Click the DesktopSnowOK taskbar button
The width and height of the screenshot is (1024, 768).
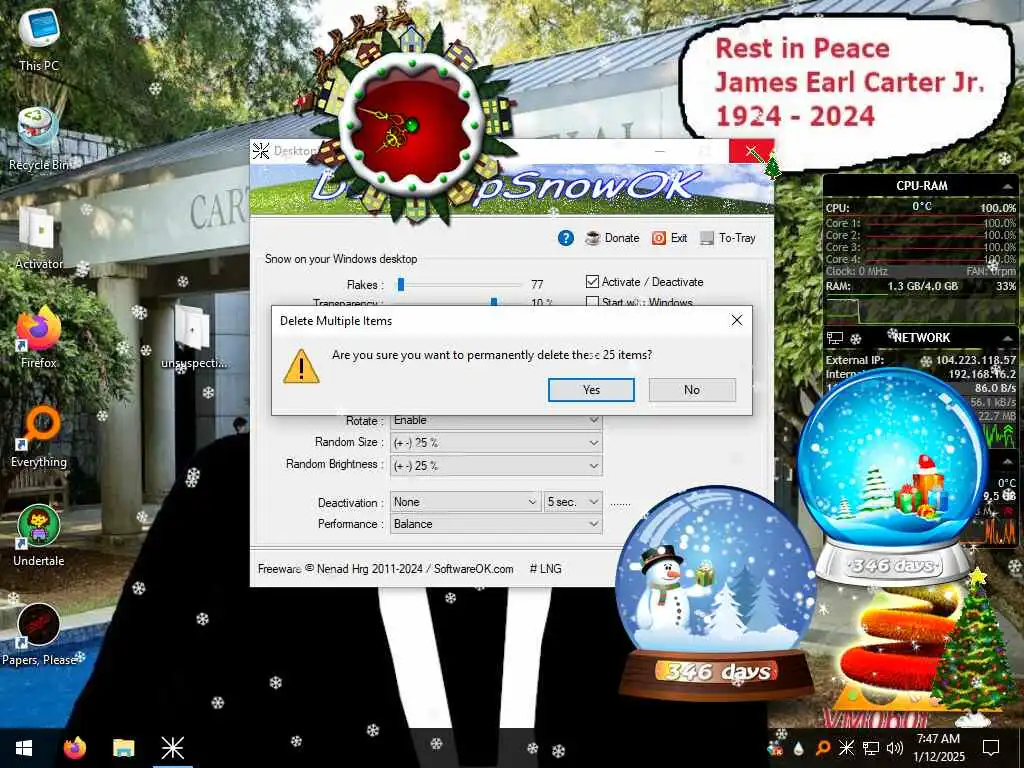click(x=172, y=748)
